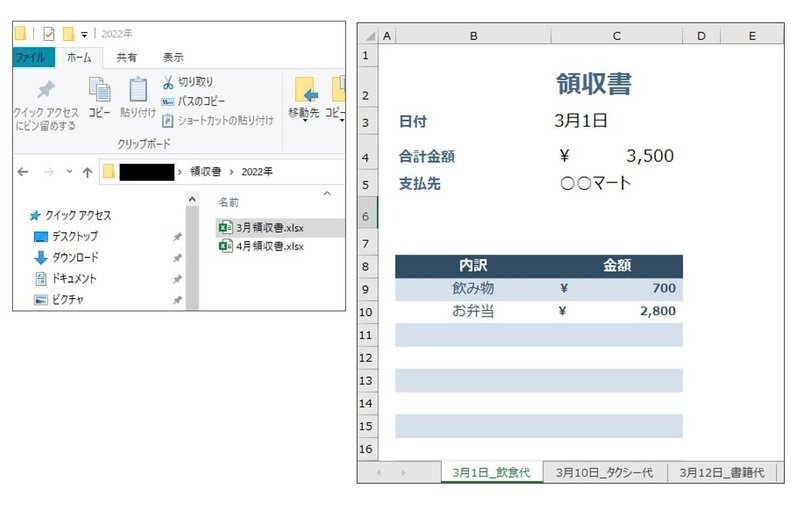The image size is (800, 516).
Task: Select column D header in Excel
Action: [x=702, y=36]
